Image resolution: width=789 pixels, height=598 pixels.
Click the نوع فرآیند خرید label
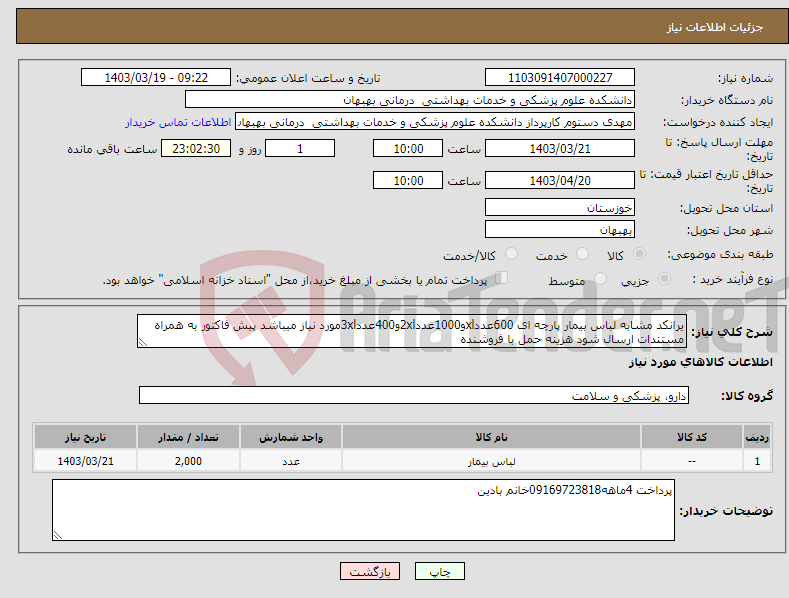tap(733, 279)
